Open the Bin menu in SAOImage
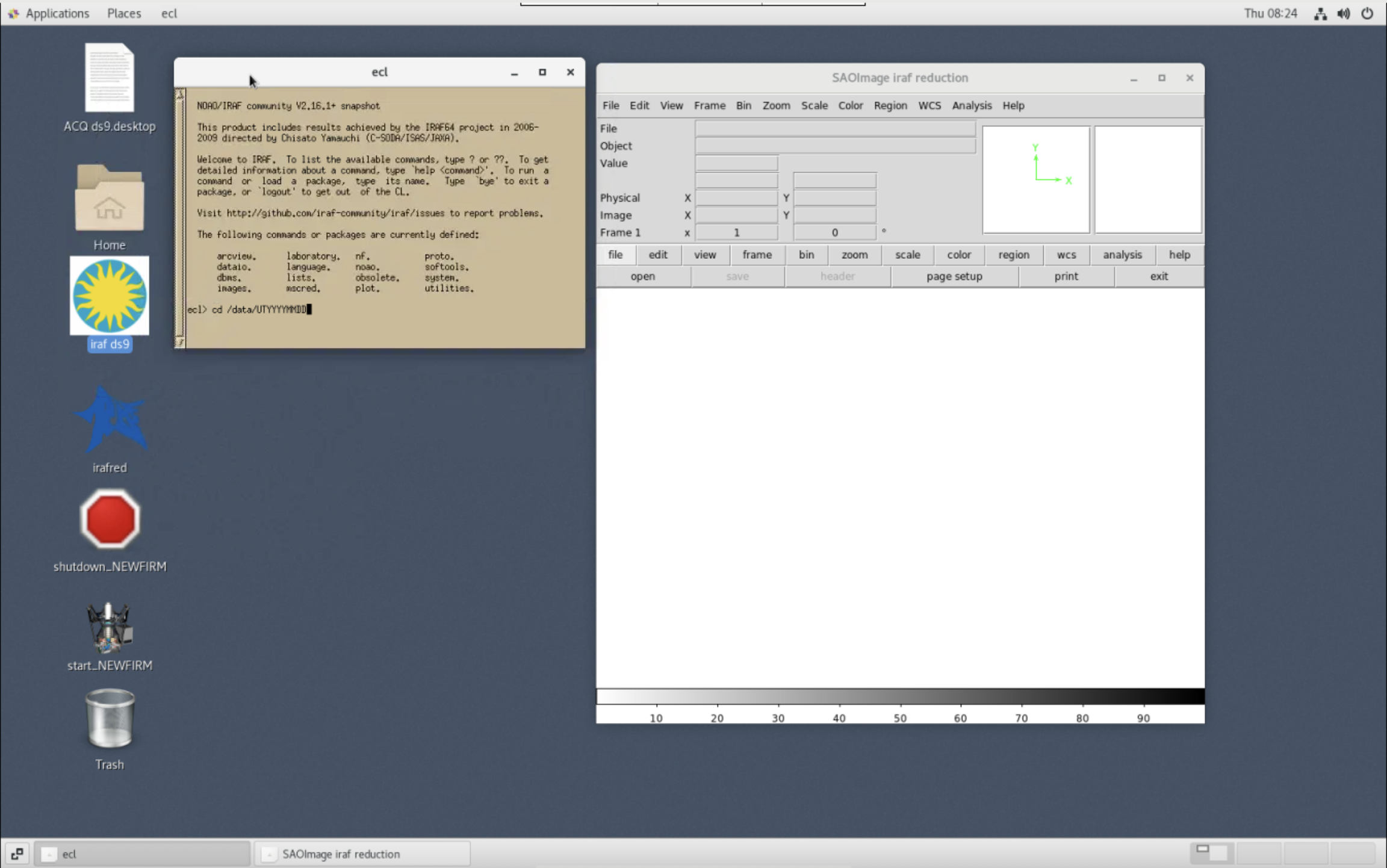This screenshot has height=868, width=1387. (x=743, y=105)
